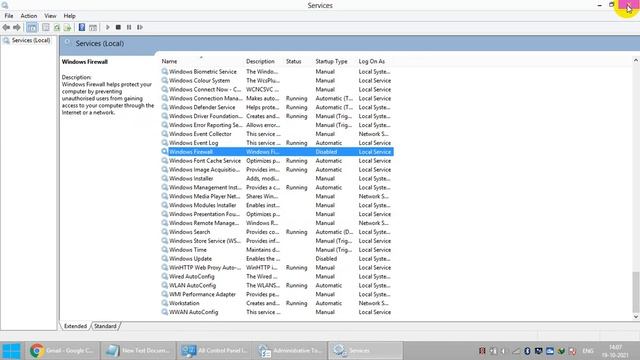Click the scroll-up arrow of the services list
Image resolution: width=640 pixels, height=360 pixels.
[636, 60]
